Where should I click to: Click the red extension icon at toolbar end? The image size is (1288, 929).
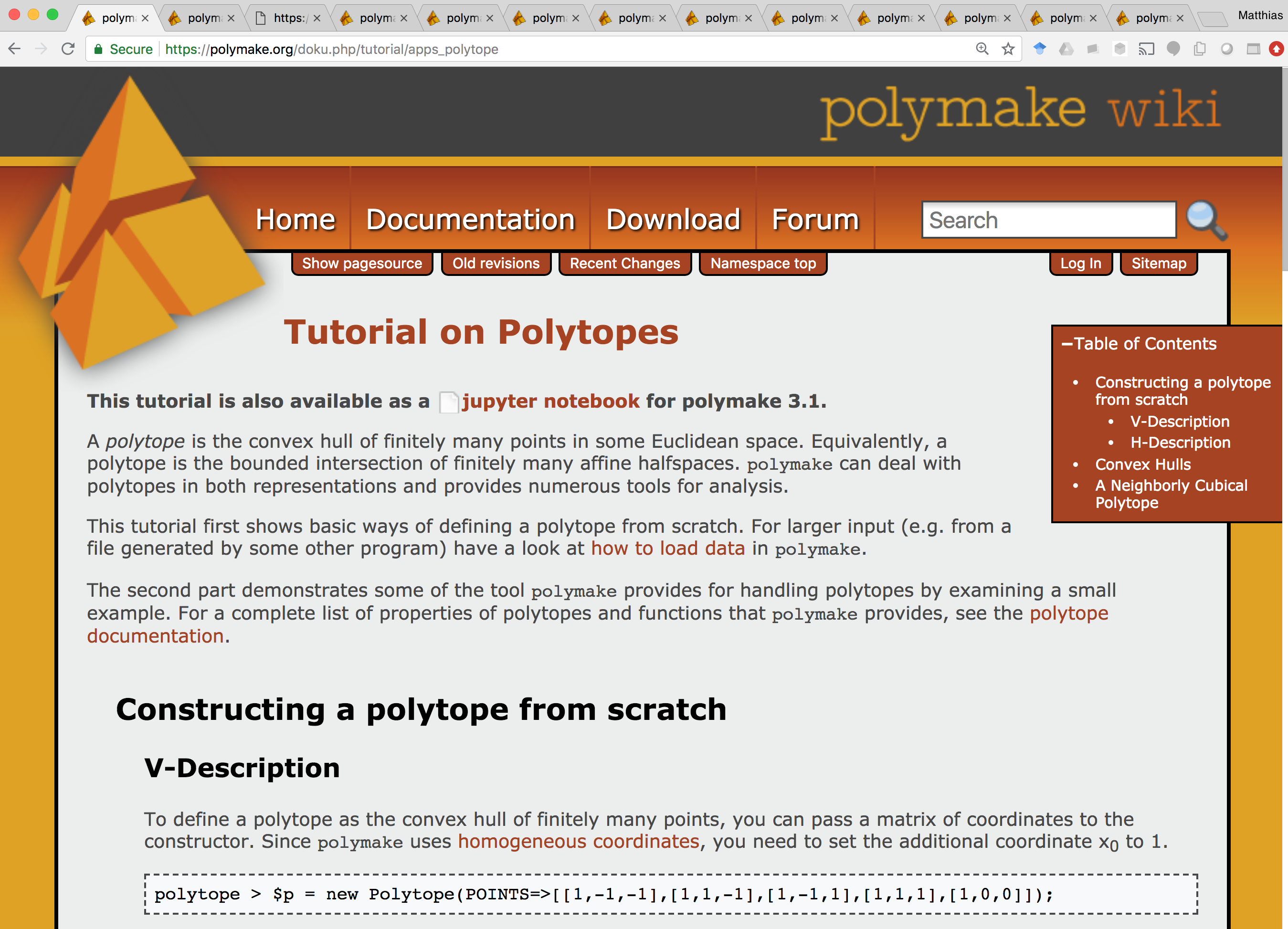tap(1276, 49)
